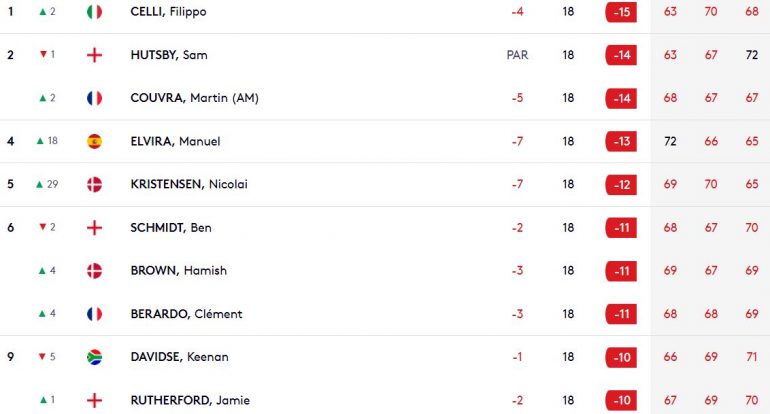770x414 pixels.
Task: Click the green up arrow for Elvira's 18 places
Action: (40, 141)
